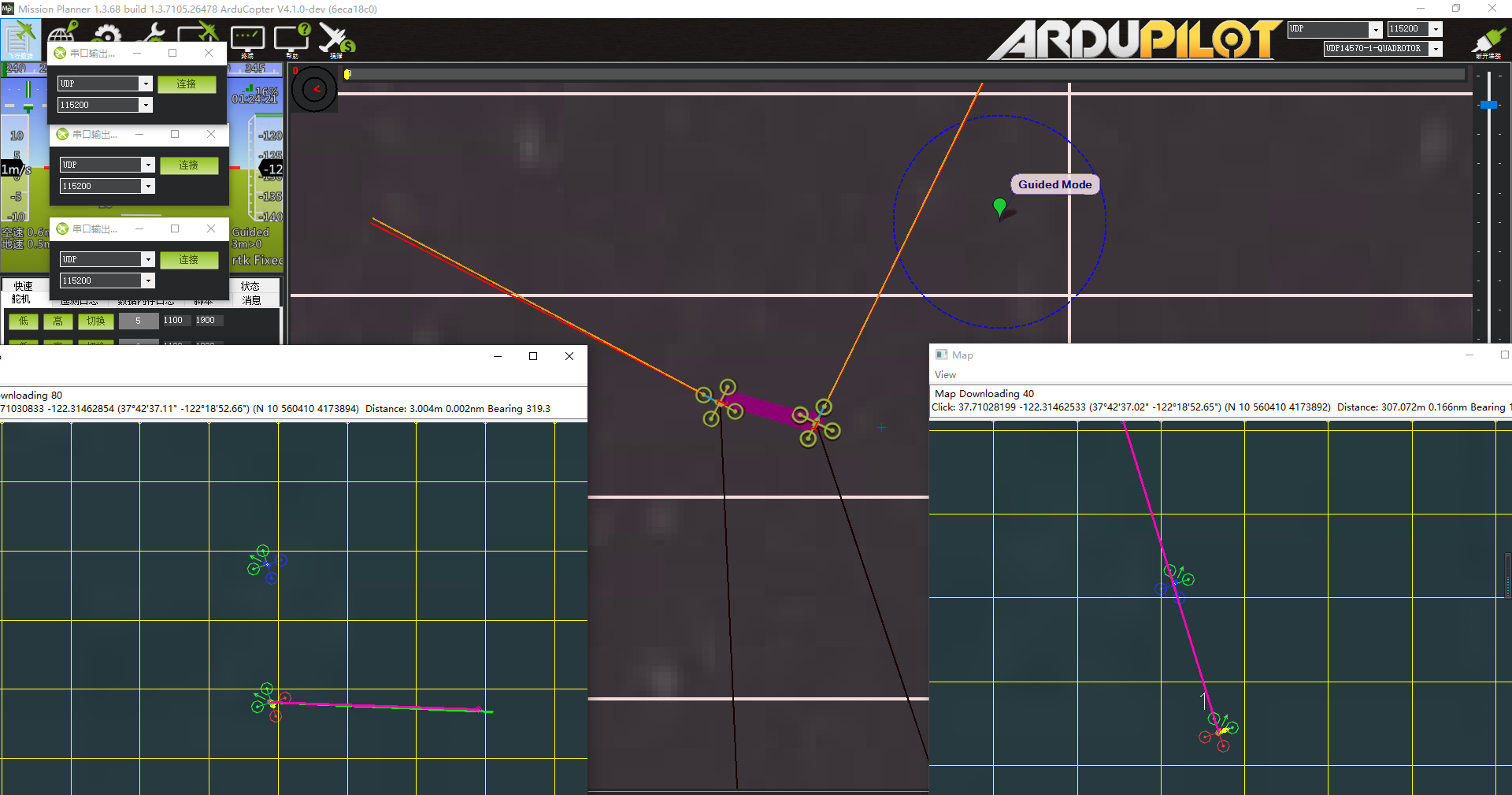This screenshot has height=795, width=1512.
Task: Switch to the 快速 (Quick) tab
Action: pos(24,286)
